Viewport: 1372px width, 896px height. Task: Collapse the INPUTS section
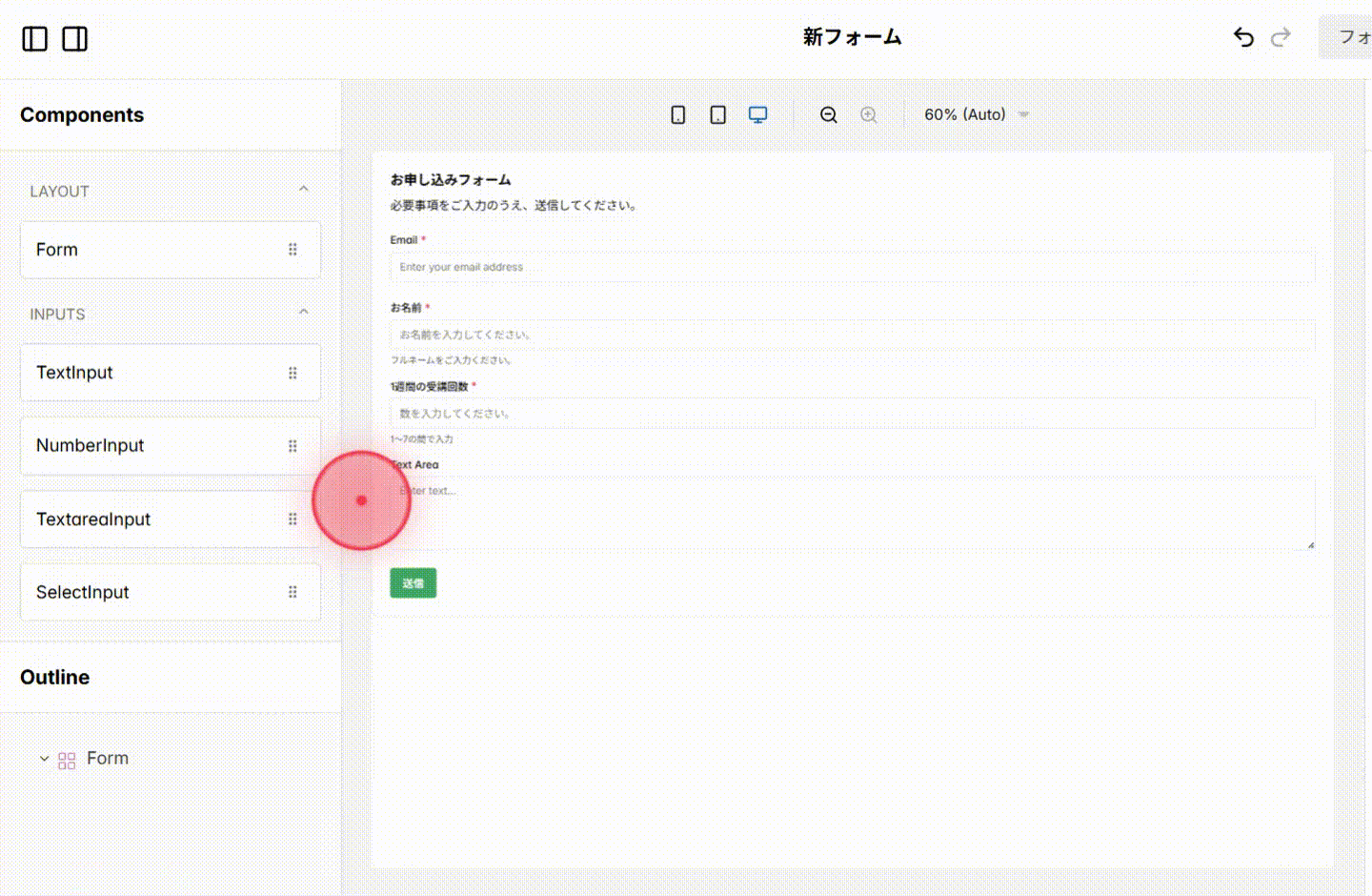(x=303, y=311)
